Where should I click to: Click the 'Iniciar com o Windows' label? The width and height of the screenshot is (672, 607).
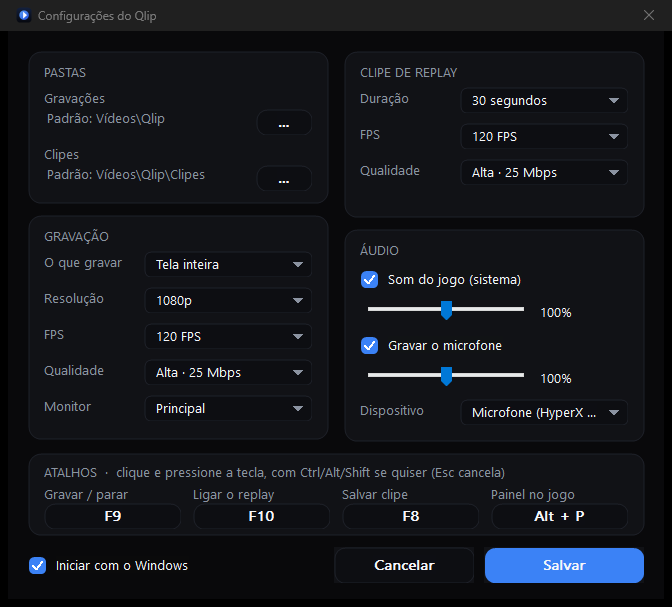coord(122,565)
